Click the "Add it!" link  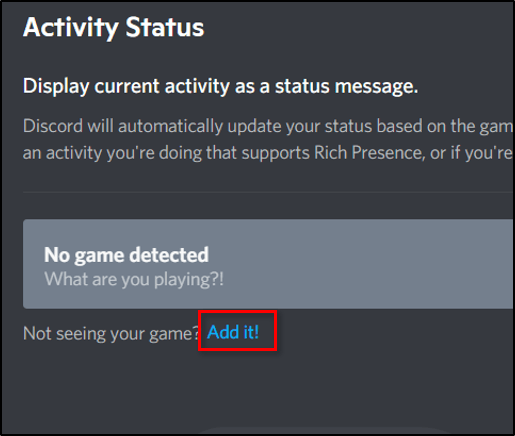click(x=233, y=332)
